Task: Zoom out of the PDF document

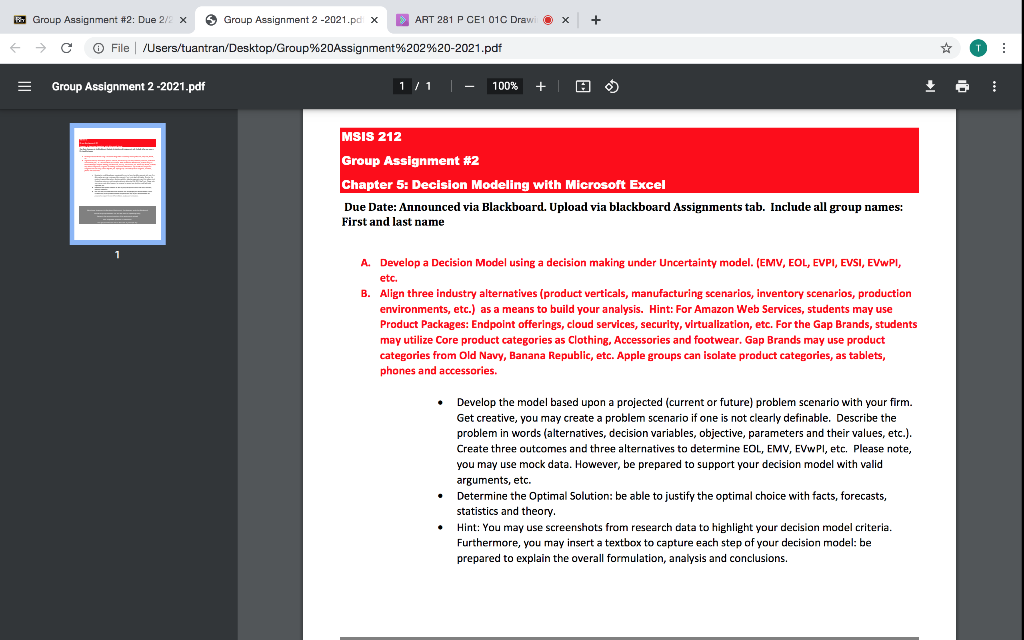Action: point(468,86)
